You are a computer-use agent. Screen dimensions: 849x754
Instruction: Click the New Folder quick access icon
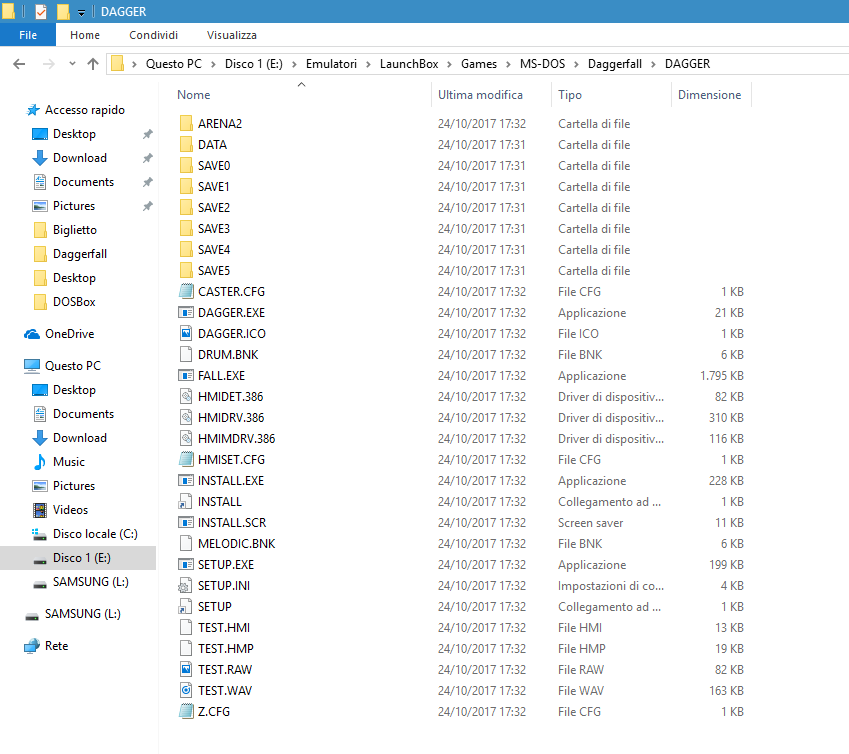[63, 11]
